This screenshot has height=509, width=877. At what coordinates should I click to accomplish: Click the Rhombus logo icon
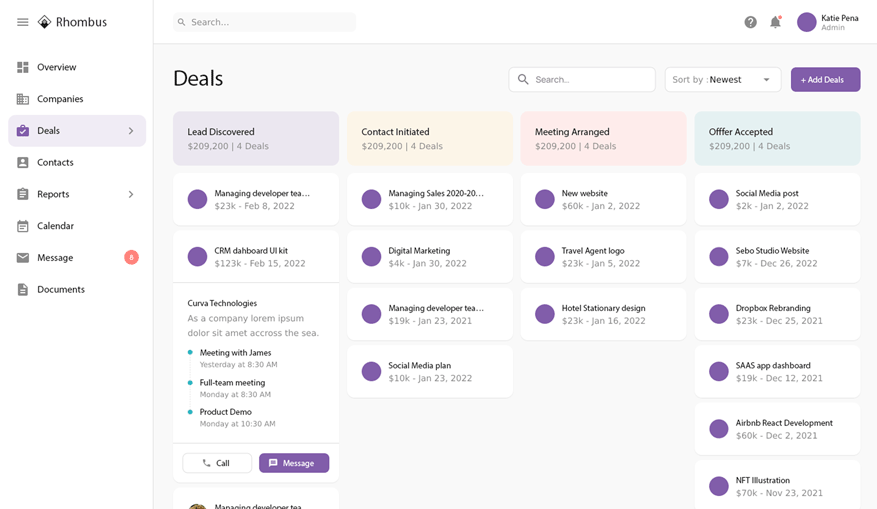(x=44, y=22)
